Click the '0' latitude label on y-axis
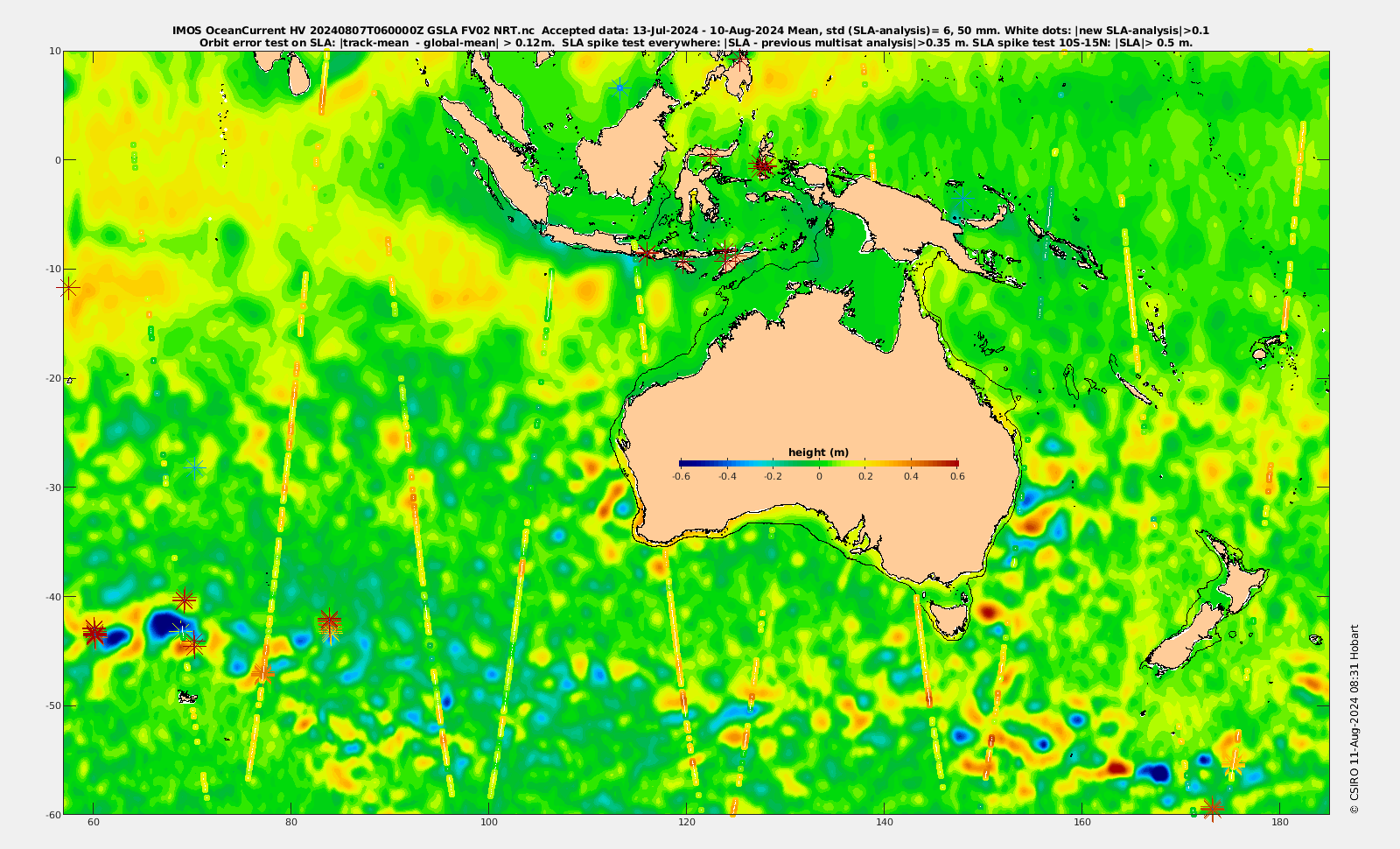 pyautogui.click(x=59, y=160)
